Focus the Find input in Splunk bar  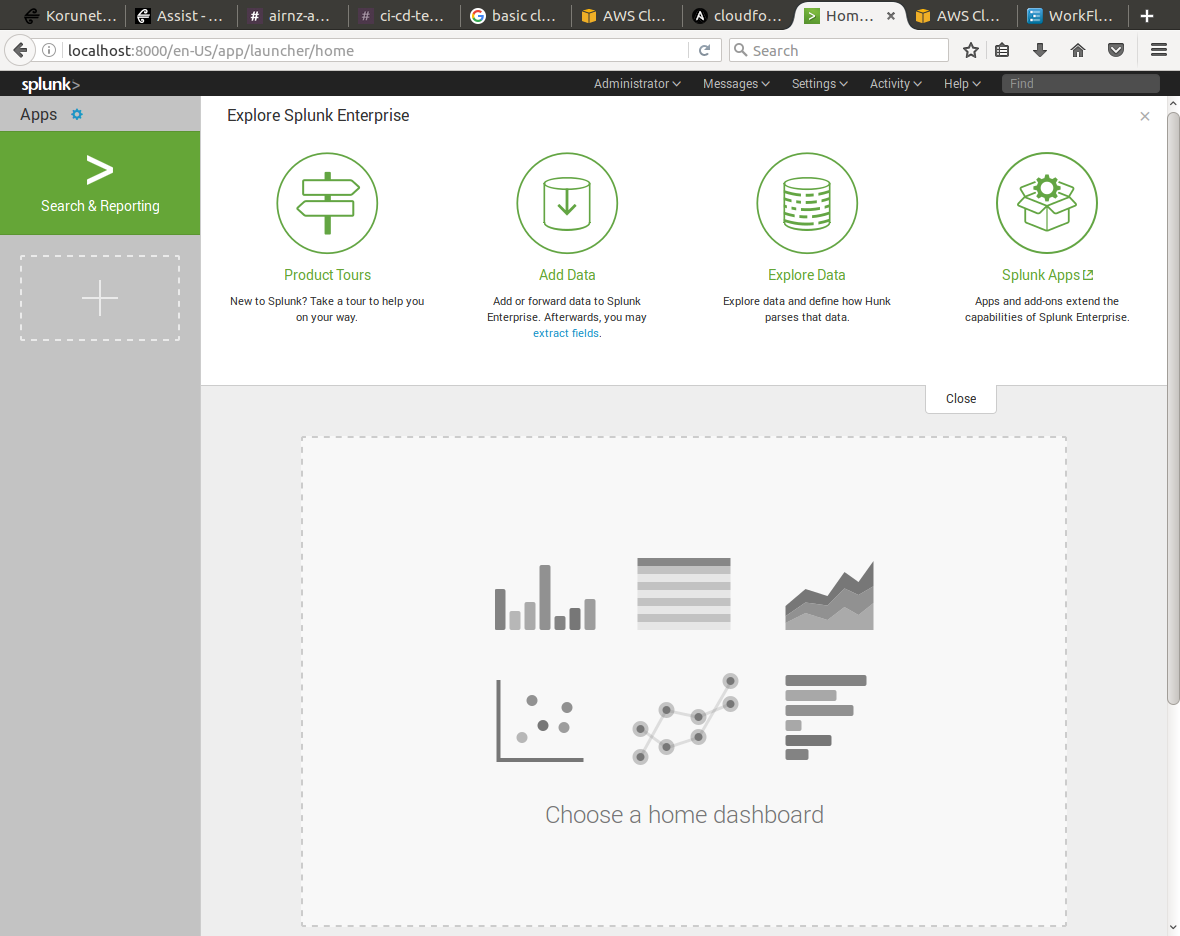pos(1080,84)
